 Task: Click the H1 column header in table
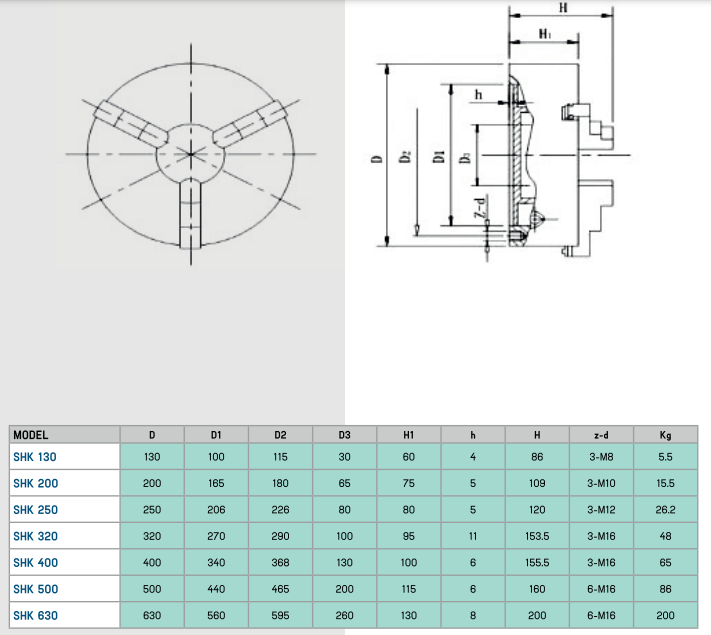(x=409, y=435)
